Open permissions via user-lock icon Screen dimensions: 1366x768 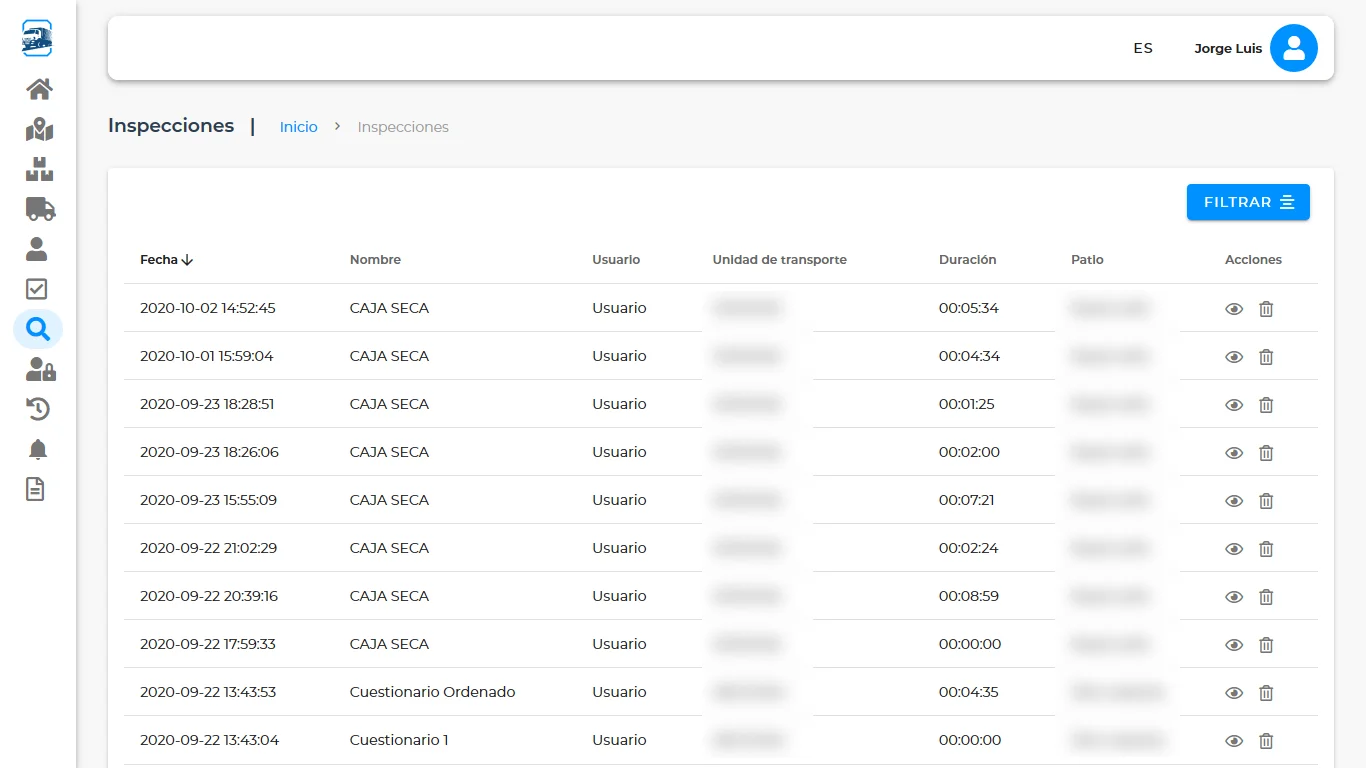pyautogui.click(x=38, y=369)
